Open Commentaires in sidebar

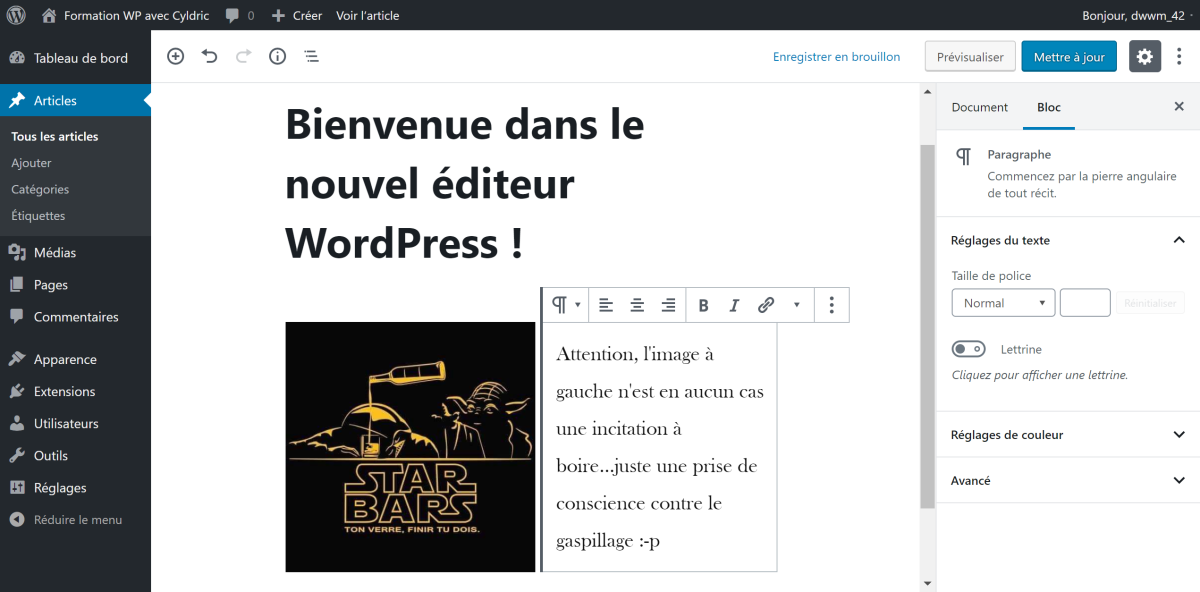click(x=75, y=317)
